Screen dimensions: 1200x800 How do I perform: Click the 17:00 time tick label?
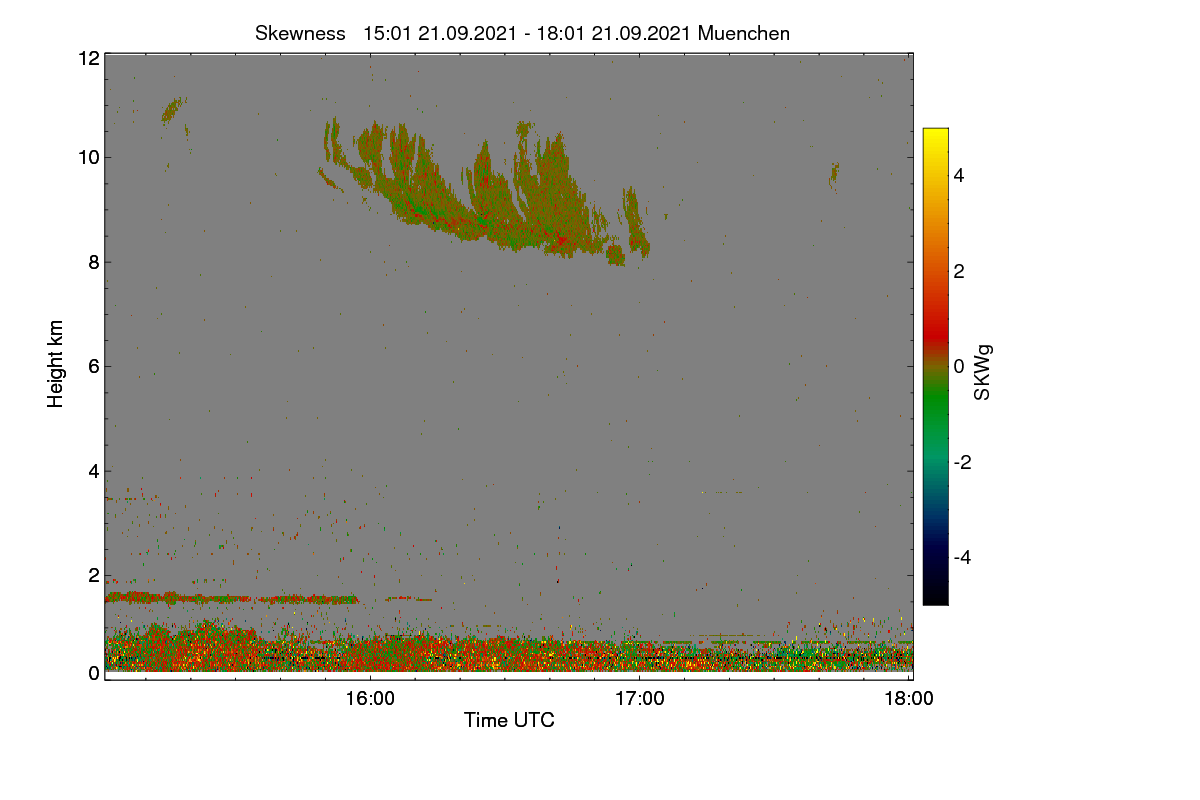coord(640,699)
